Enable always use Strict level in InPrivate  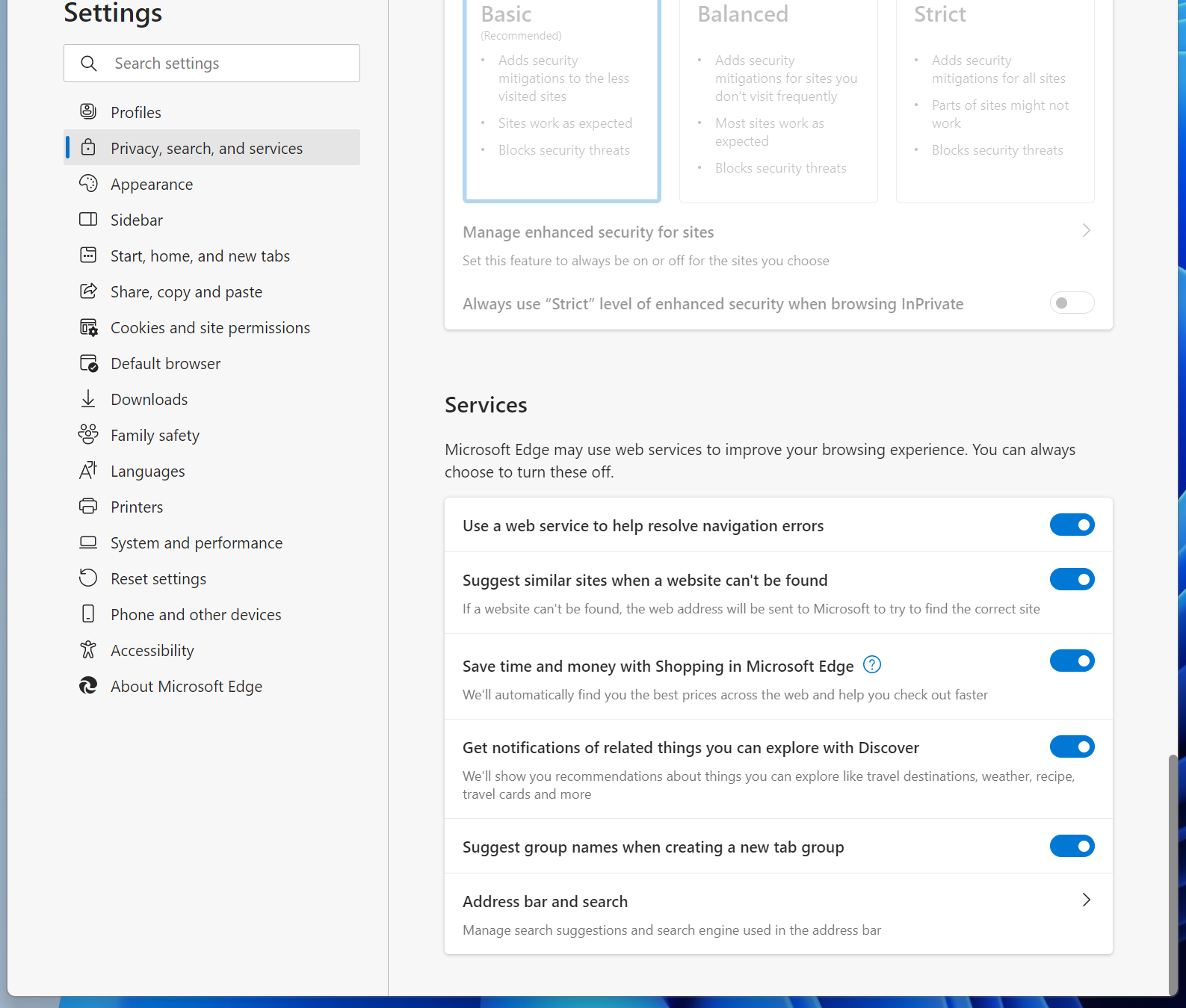point(1072,303)
